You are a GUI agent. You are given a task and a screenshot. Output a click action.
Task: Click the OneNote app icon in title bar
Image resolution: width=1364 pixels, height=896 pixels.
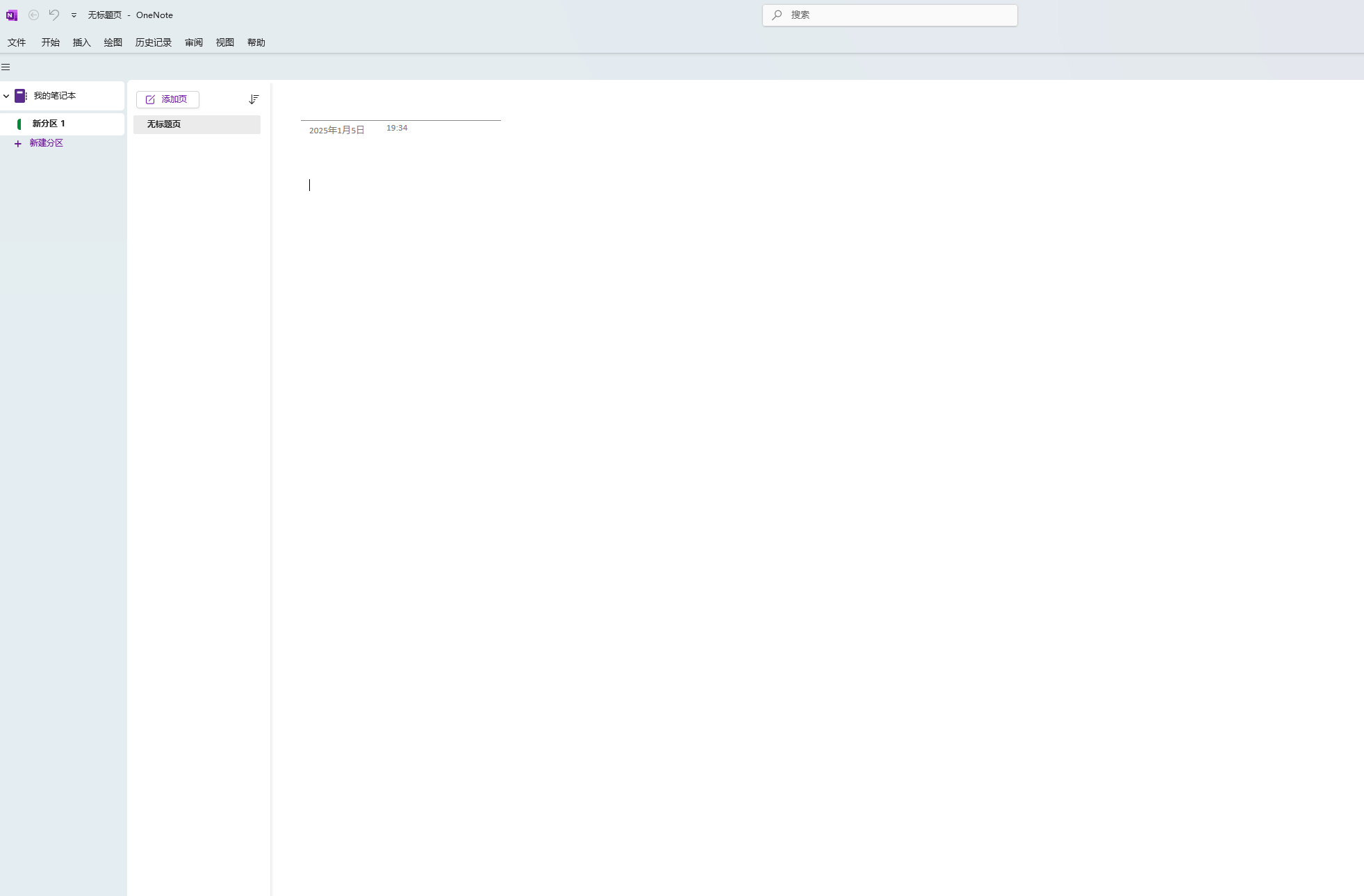tap(11, 15)
